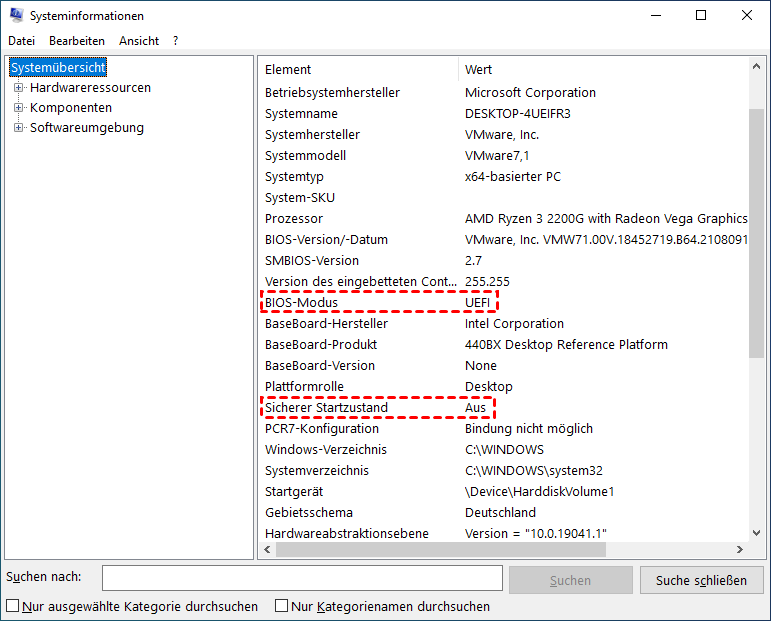Expand the Softwareumgebung node

point(18,128)
